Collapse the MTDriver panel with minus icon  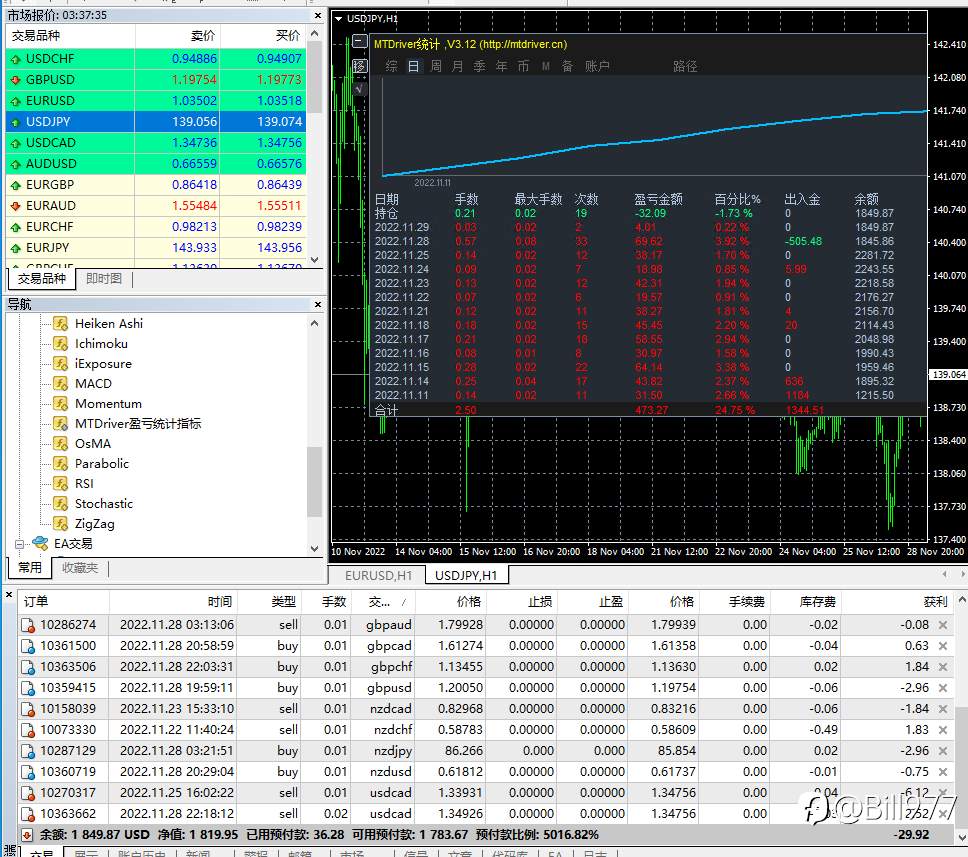click(359, 43)
